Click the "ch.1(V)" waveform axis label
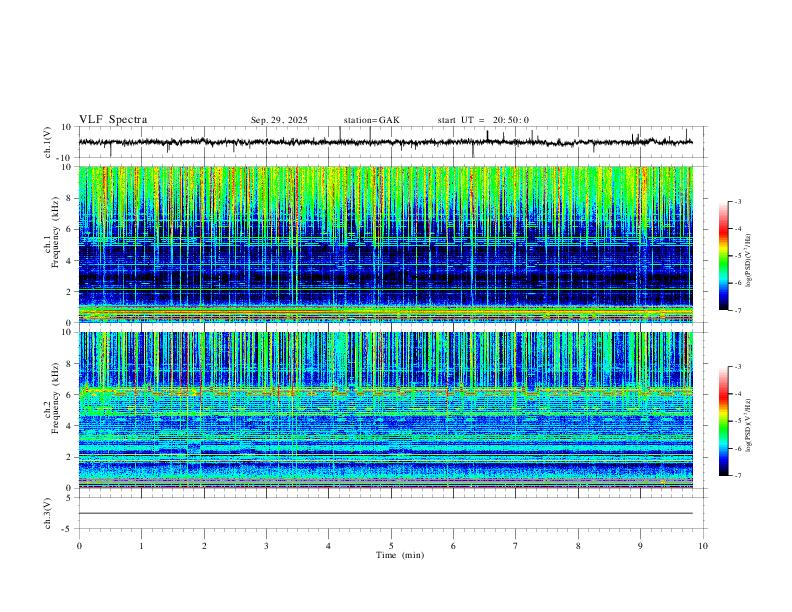 coord(48,142)
